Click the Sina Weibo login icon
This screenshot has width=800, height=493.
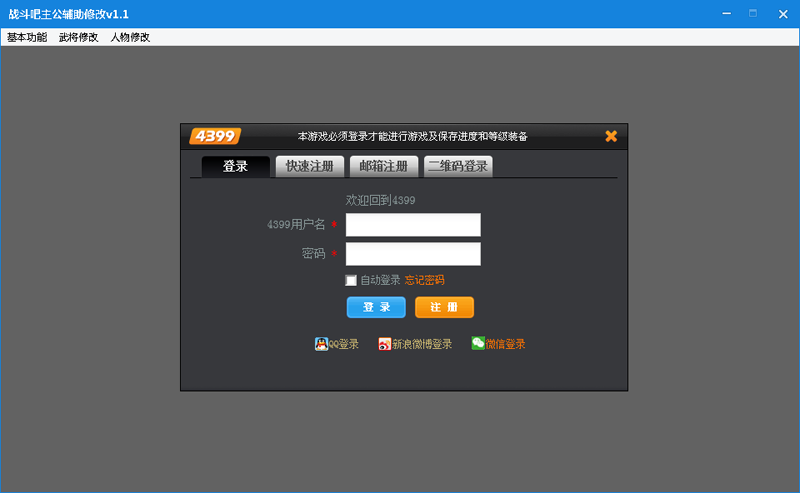click(x=384, y=344)
